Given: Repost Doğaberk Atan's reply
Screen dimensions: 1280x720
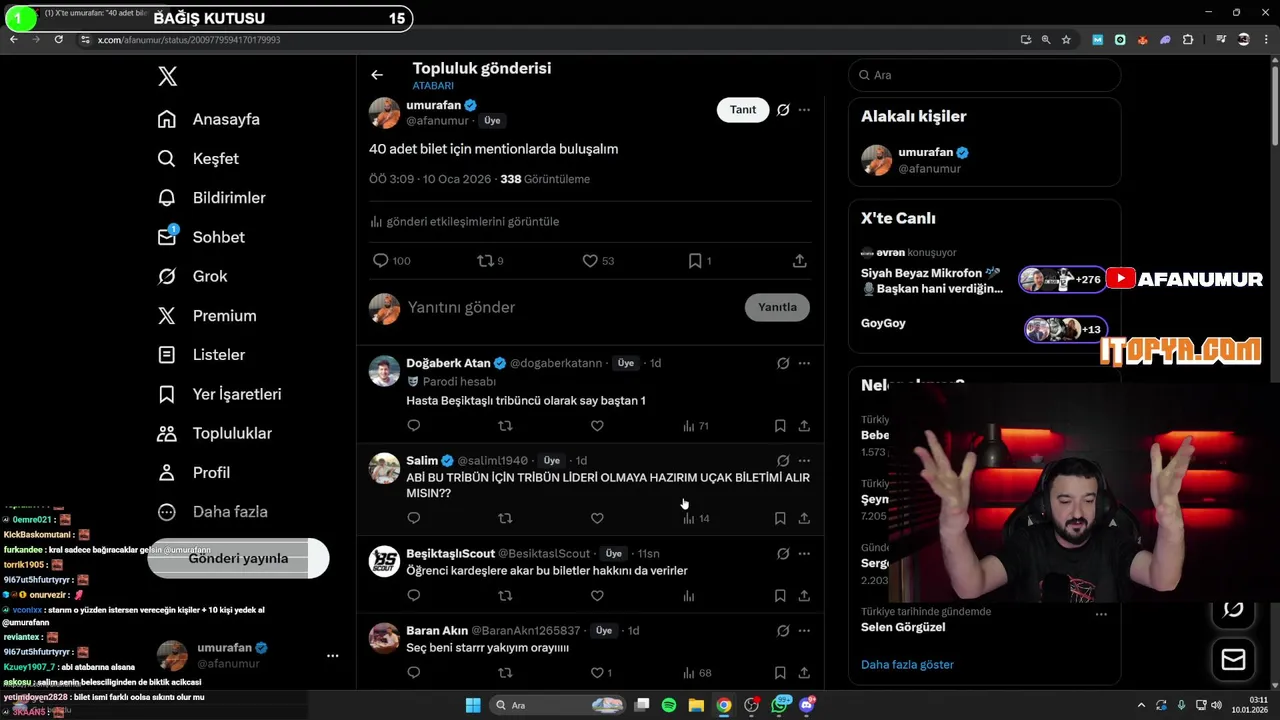Looking at the screenshot, I should click(x=505, y=426).
